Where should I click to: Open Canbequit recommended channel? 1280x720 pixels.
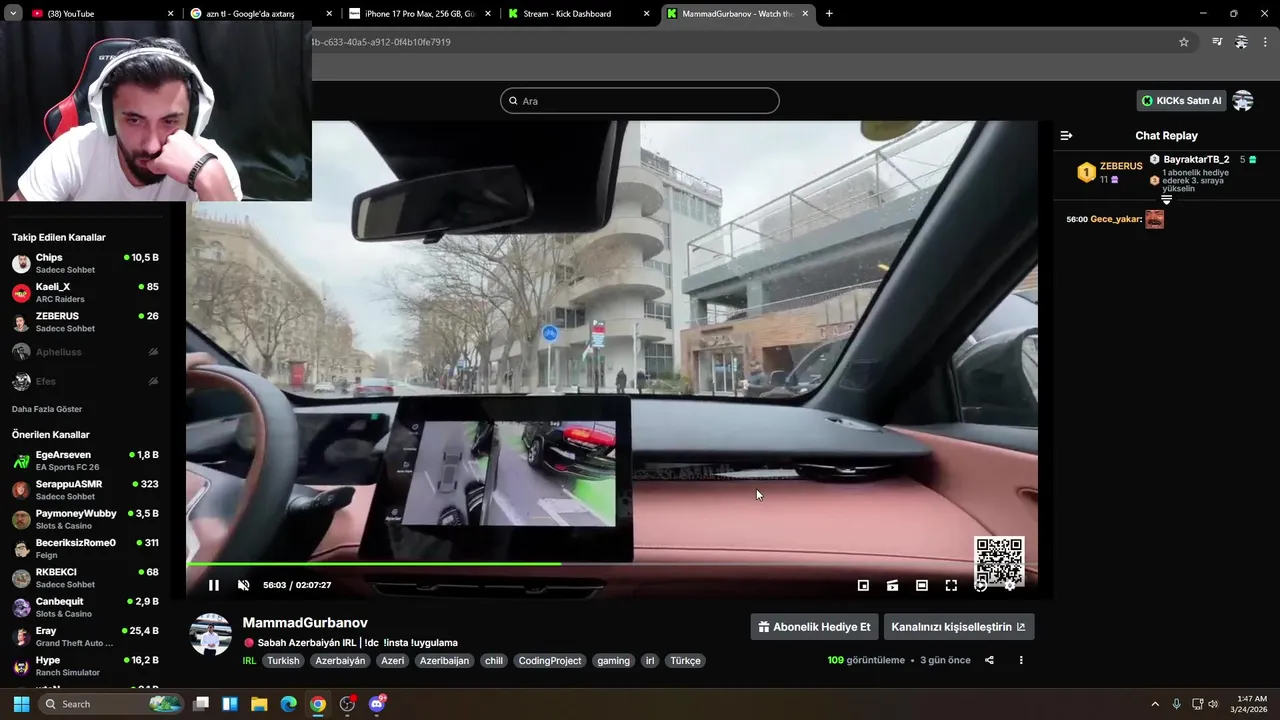pos(85,607)
